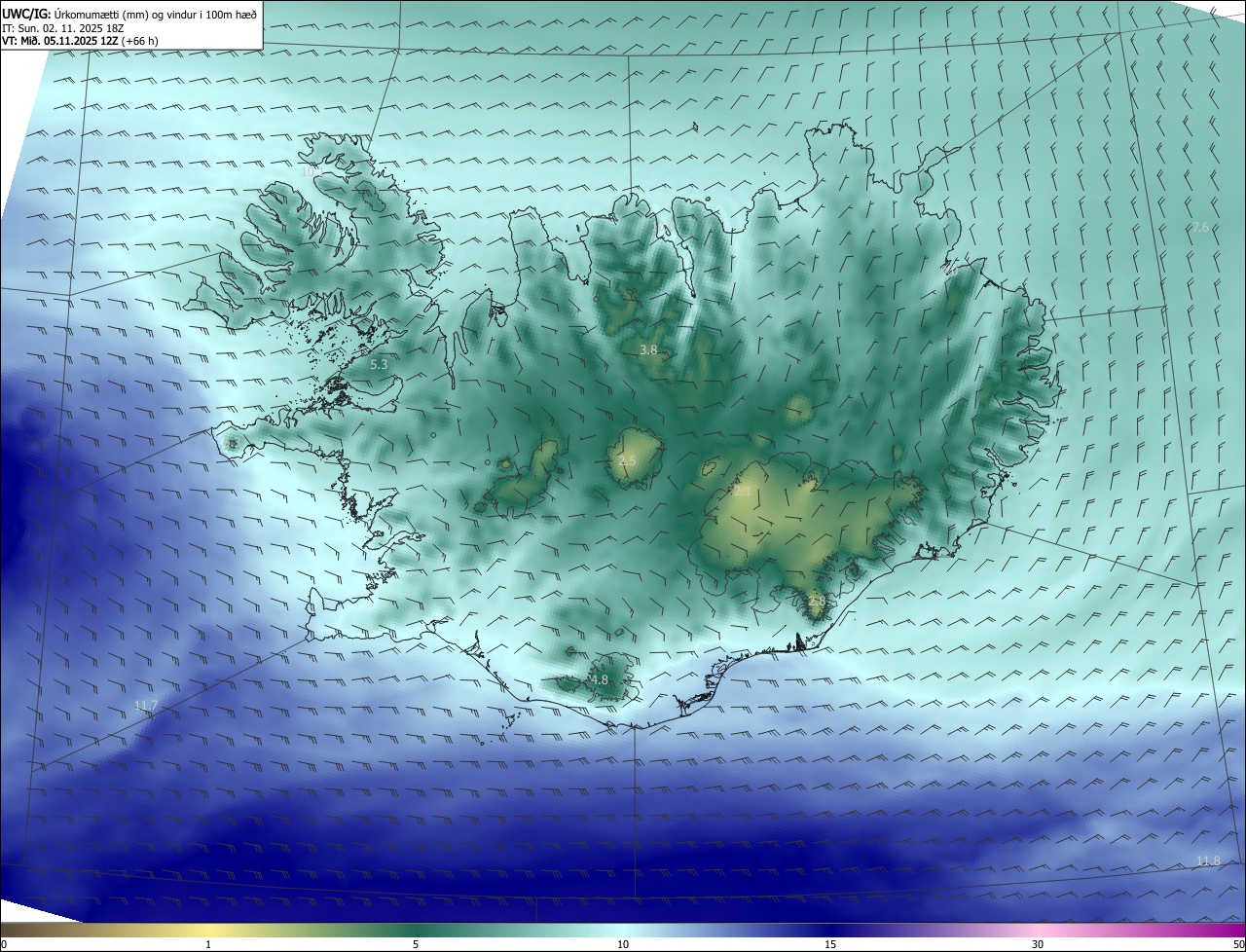Click the legend tick label 5
Viewport: 1246px width, 952px height.
(416, 945)
